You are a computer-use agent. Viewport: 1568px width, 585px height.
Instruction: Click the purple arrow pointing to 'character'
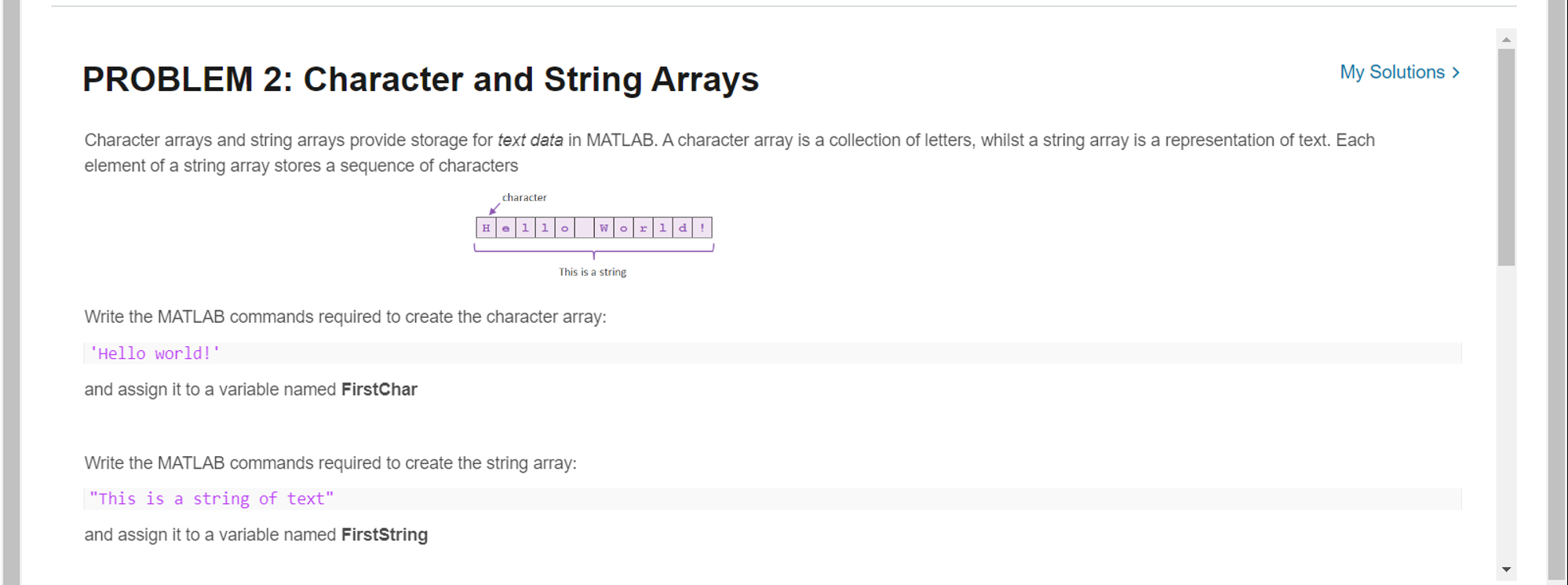pos(493,210)
